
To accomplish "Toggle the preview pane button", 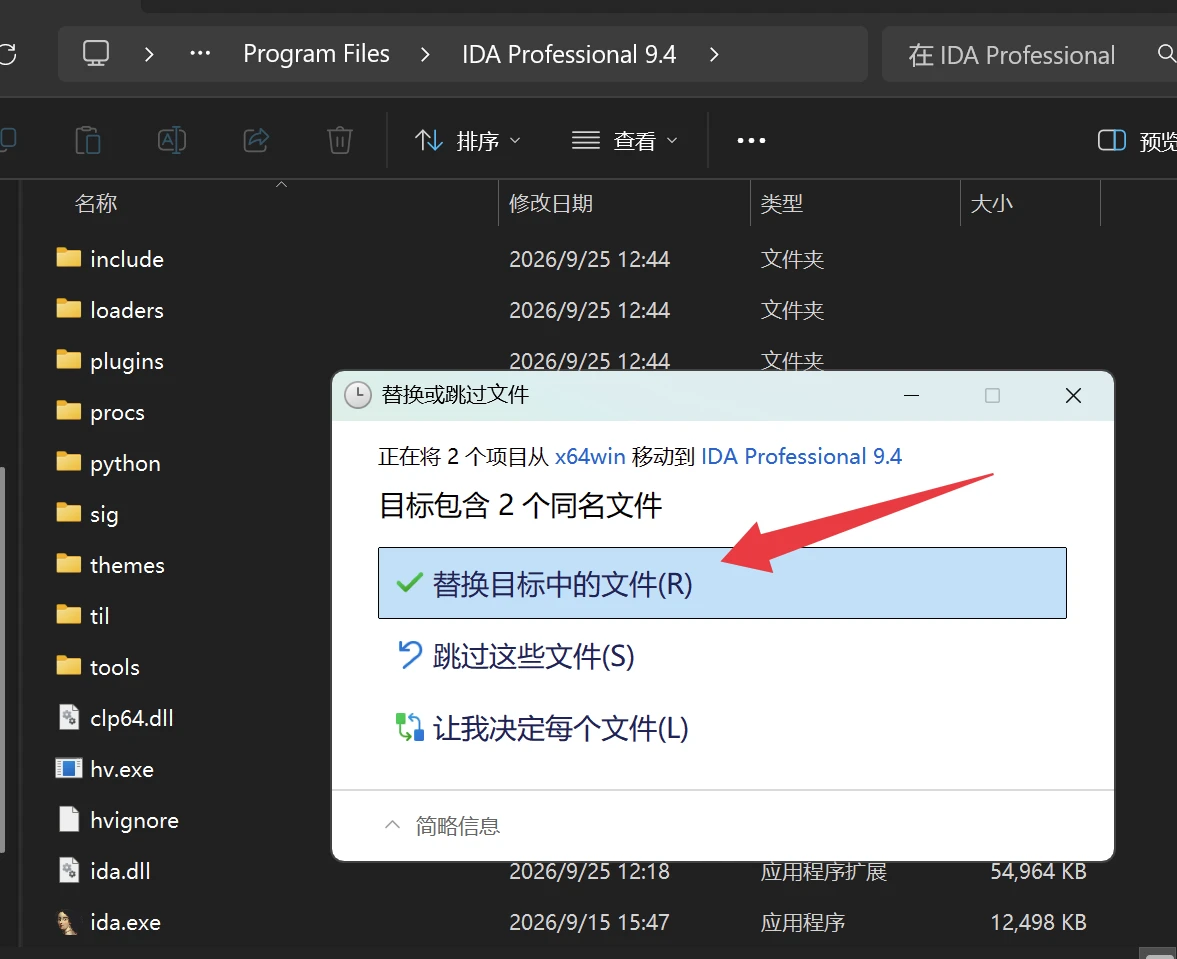I will pos(1136,140).
